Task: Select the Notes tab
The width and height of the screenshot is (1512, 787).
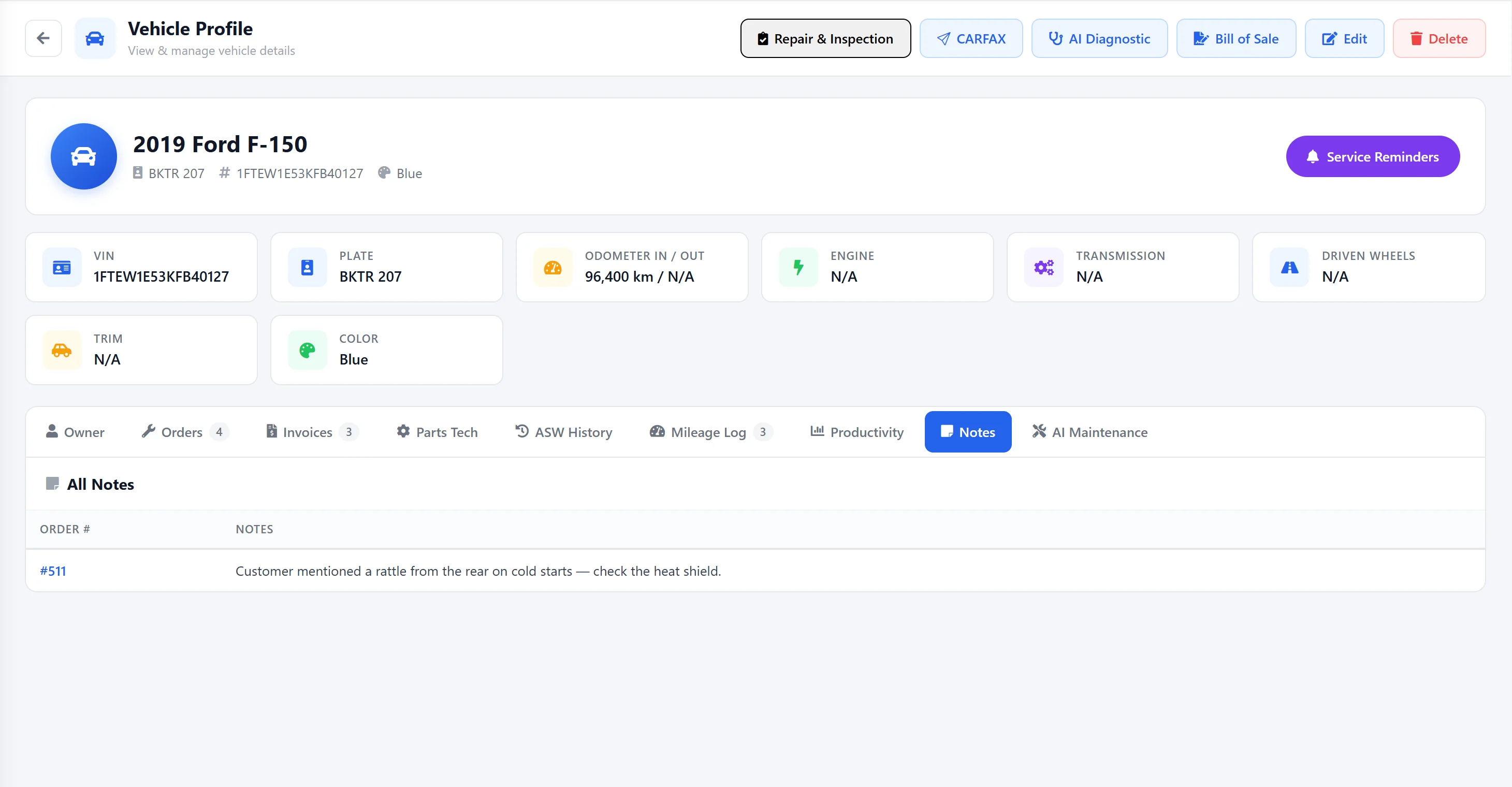Action: pos(968,432)
